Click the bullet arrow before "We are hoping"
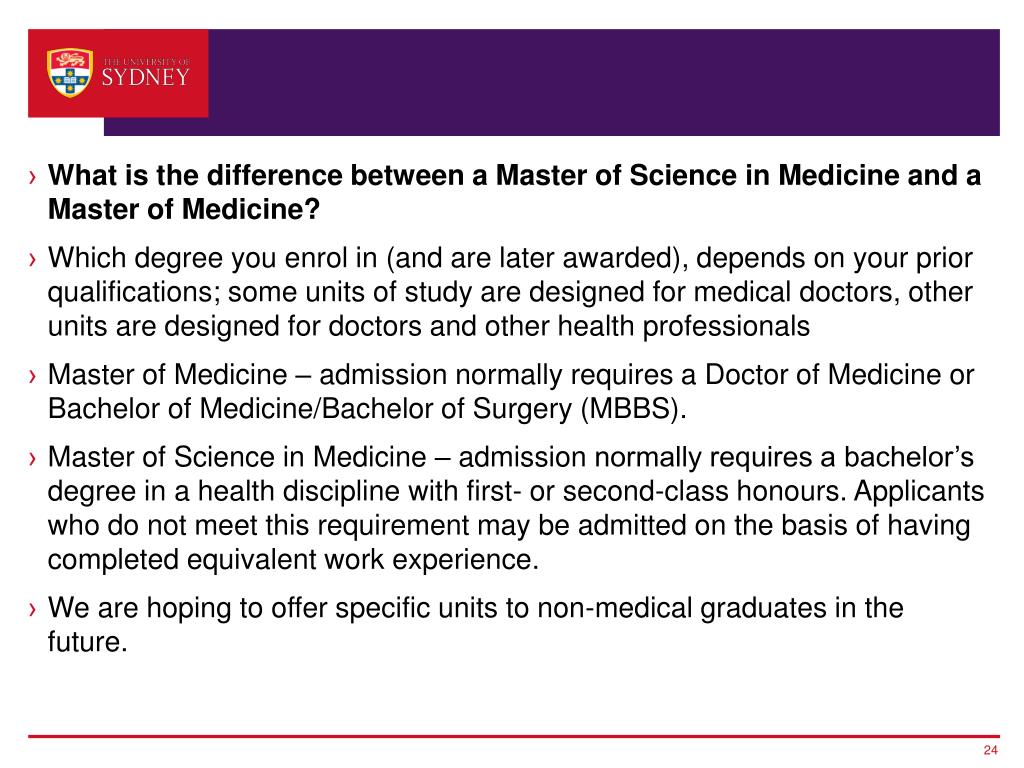 coord(33,609)
